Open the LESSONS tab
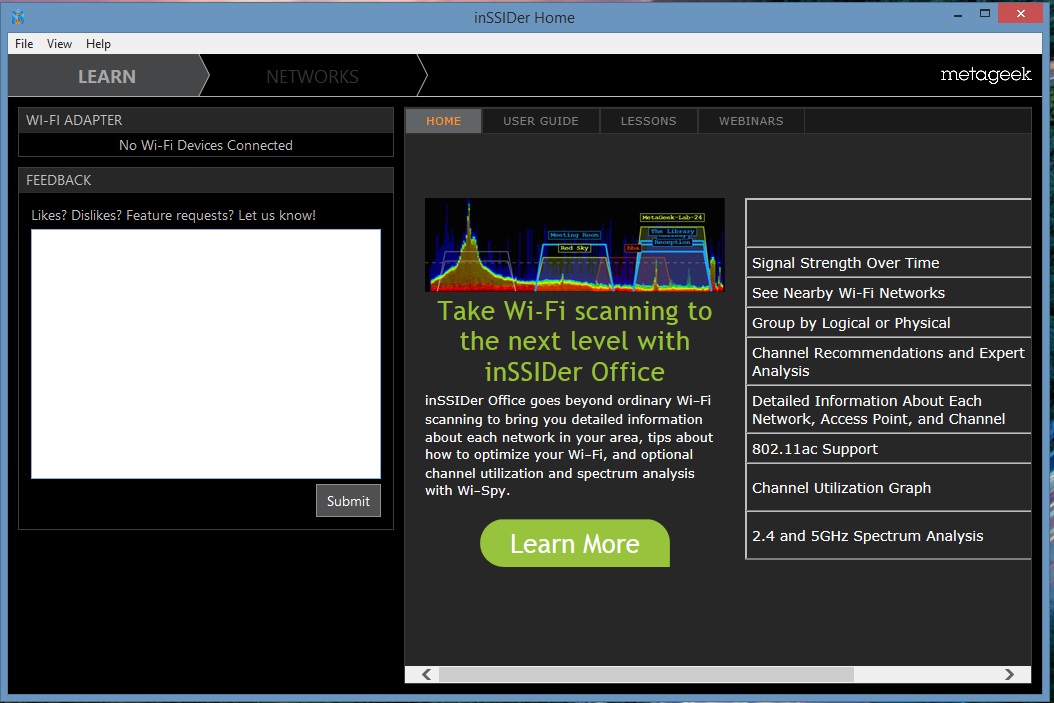This screenshot has width=1054, height=703. 648,121
